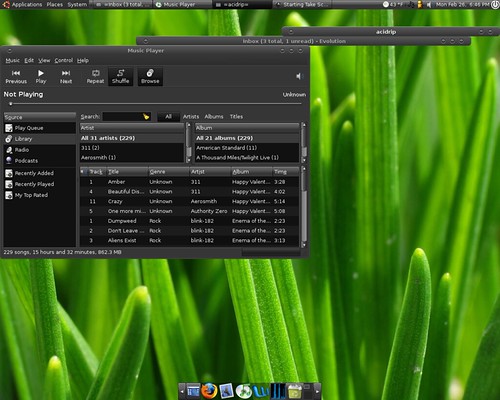This screenshot has width=500, height=400.
Task: Click the panel volume speaker icon
Action: (x=429, y=4)
